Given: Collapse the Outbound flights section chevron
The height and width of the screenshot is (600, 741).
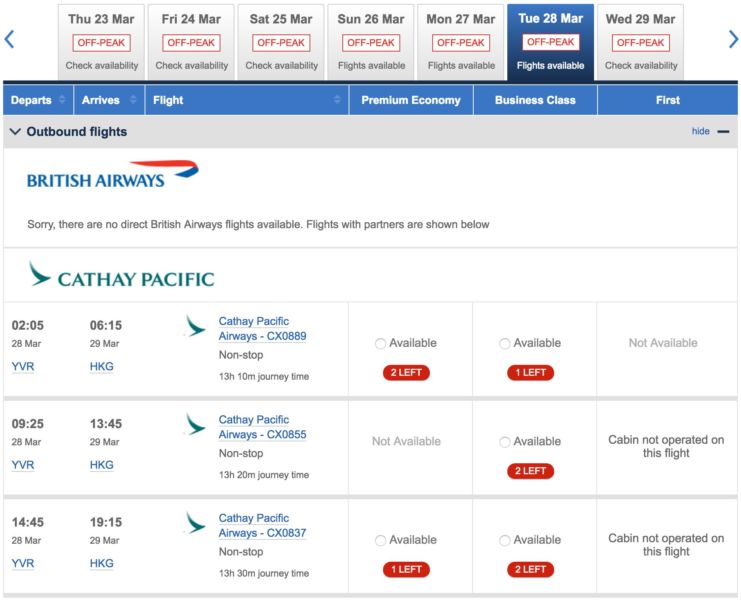Looking at the screenshot, I should 15,131.
